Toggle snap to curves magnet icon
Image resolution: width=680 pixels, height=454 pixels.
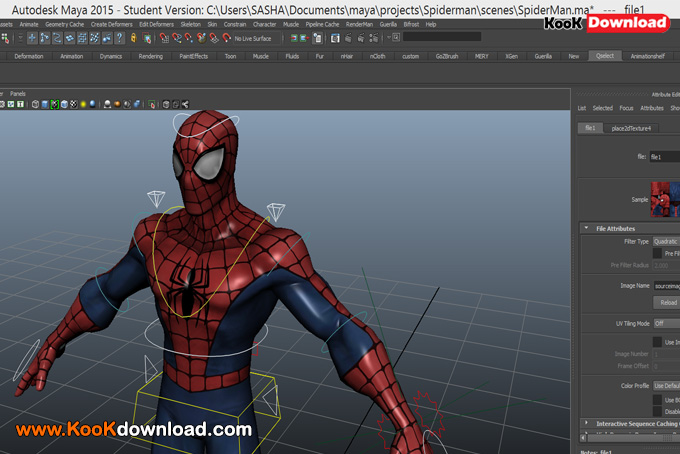coord(177,39)
